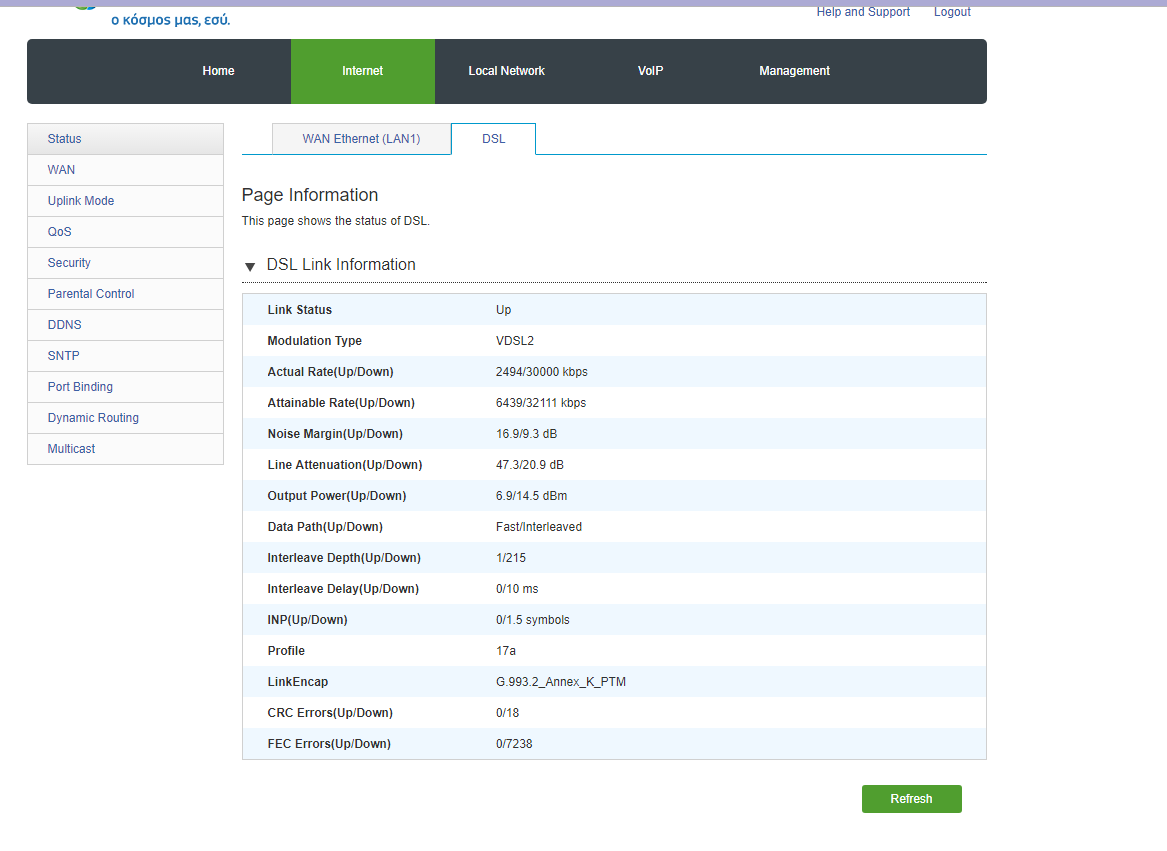1167x851 pixels.
Task: Select the DSL tab
Action: pyautogui.click(x=493, y=139)
